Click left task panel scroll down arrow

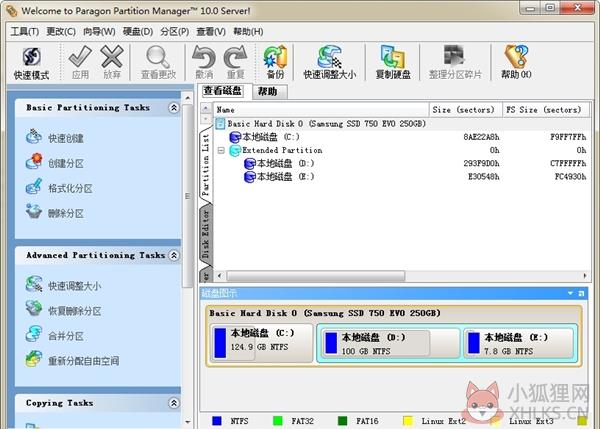coord(188,422)
